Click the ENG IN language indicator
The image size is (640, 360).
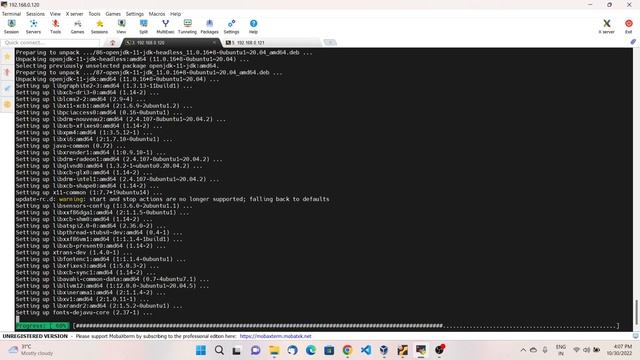click(561, 350)
